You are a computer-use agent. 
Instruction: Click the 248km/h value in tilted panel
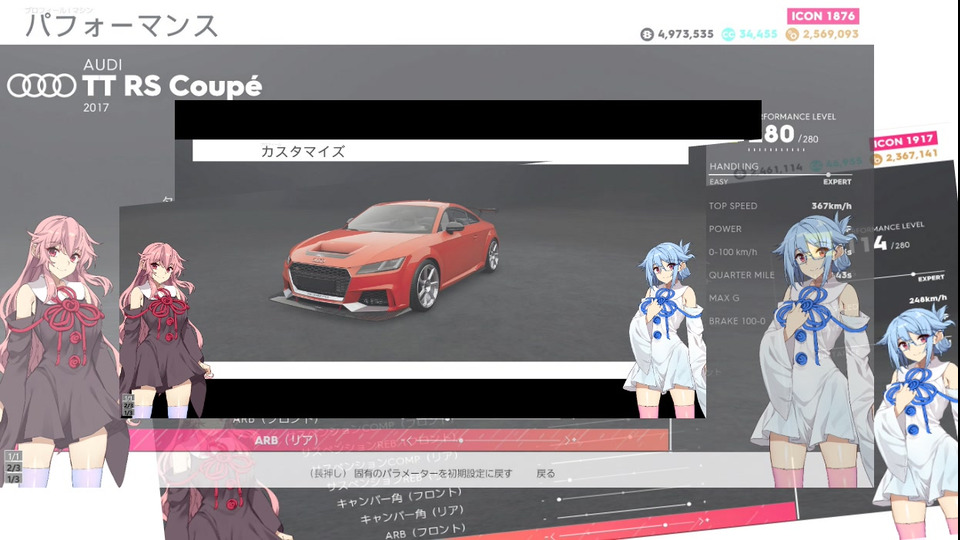tap(928, 299)
